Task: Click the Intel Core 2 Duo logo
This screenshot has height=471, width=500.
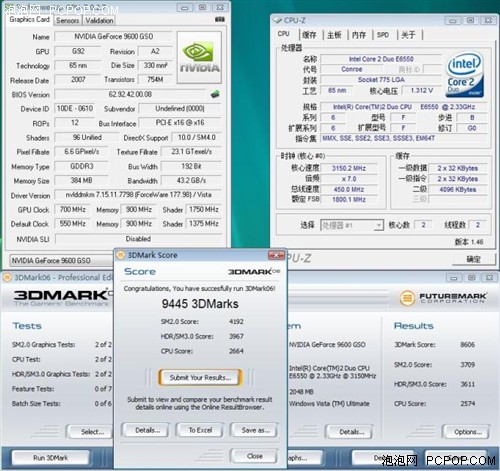Action: click(465, 75)
